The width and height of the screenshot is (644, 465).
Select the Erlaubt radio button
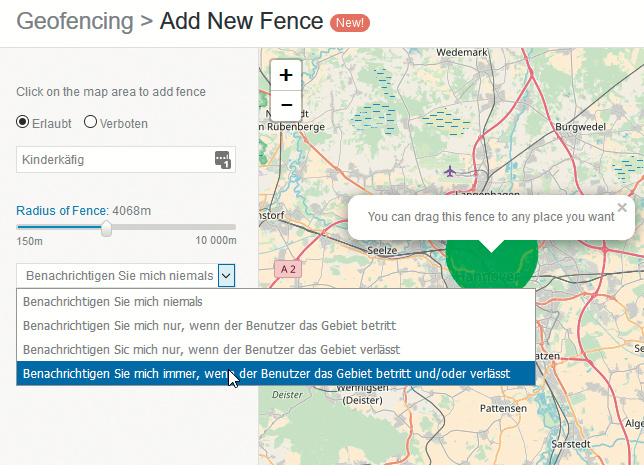click(x=23, y=122)
